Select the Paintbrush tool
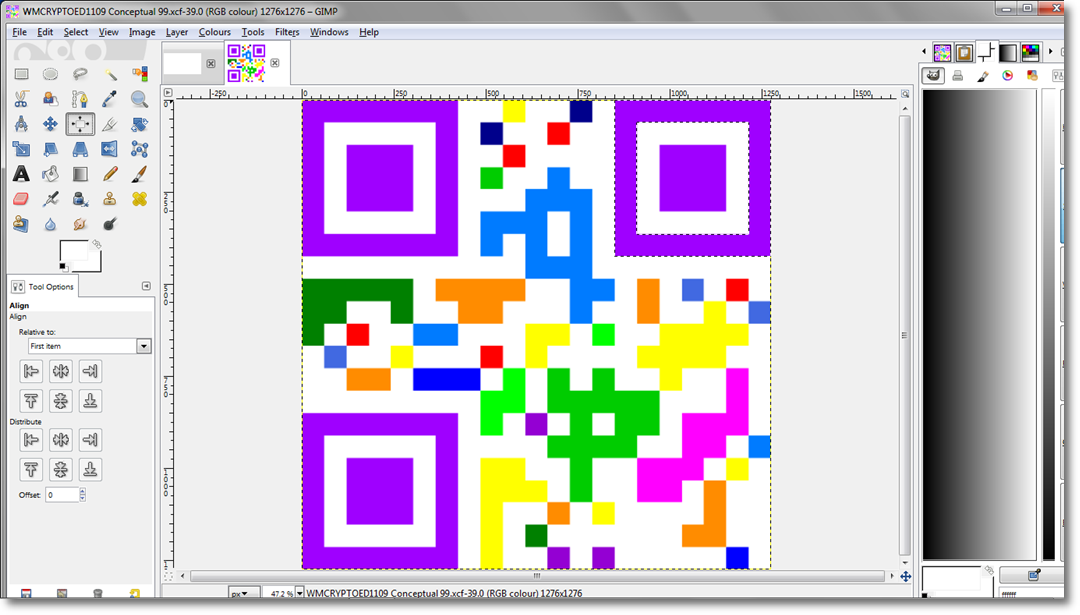The height and width of the screenshot is (615, 1080). [139, 174]
